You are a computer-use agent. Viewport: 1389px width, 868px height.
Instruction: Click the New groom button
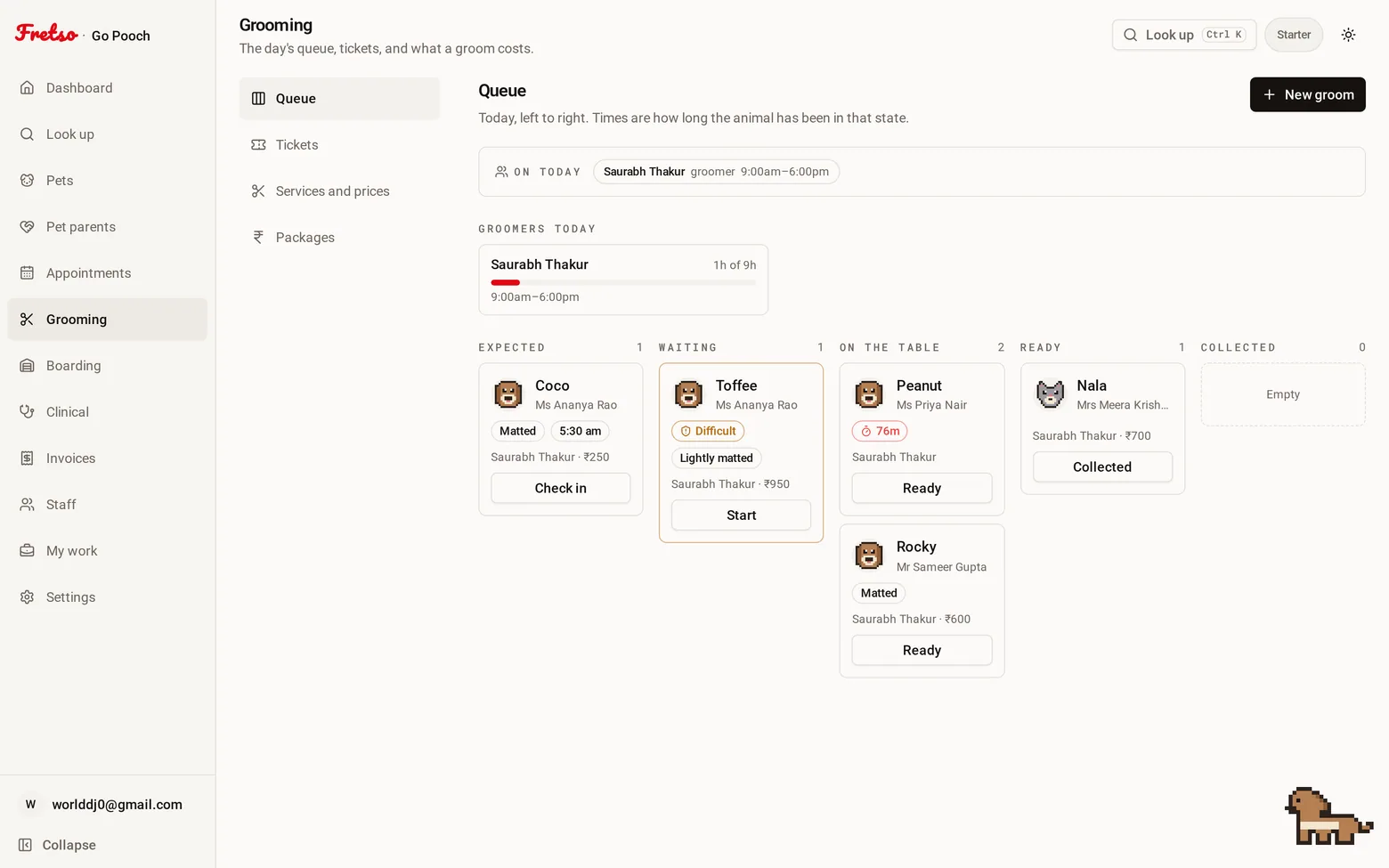click(x=1307, y=94)
